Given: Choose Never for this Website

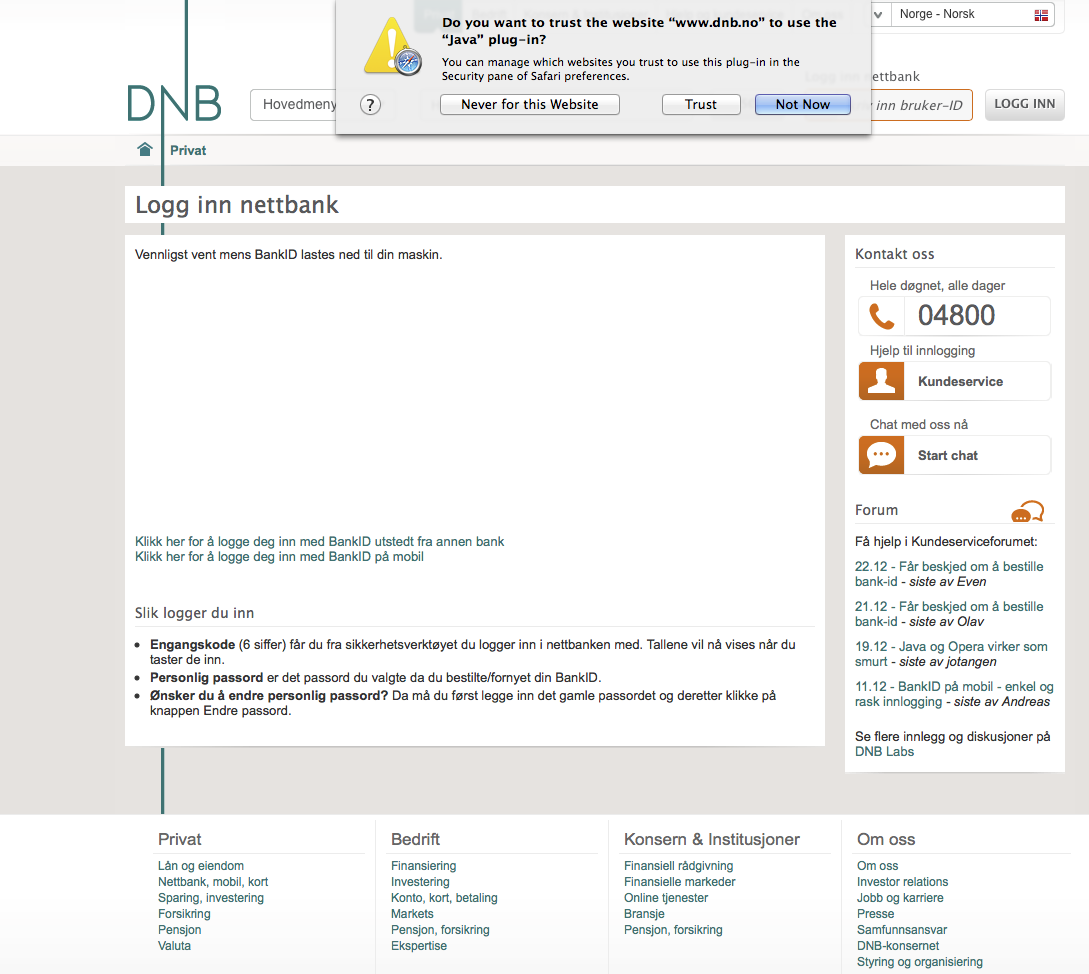Looking at the screenshot, I should (529, 105).
